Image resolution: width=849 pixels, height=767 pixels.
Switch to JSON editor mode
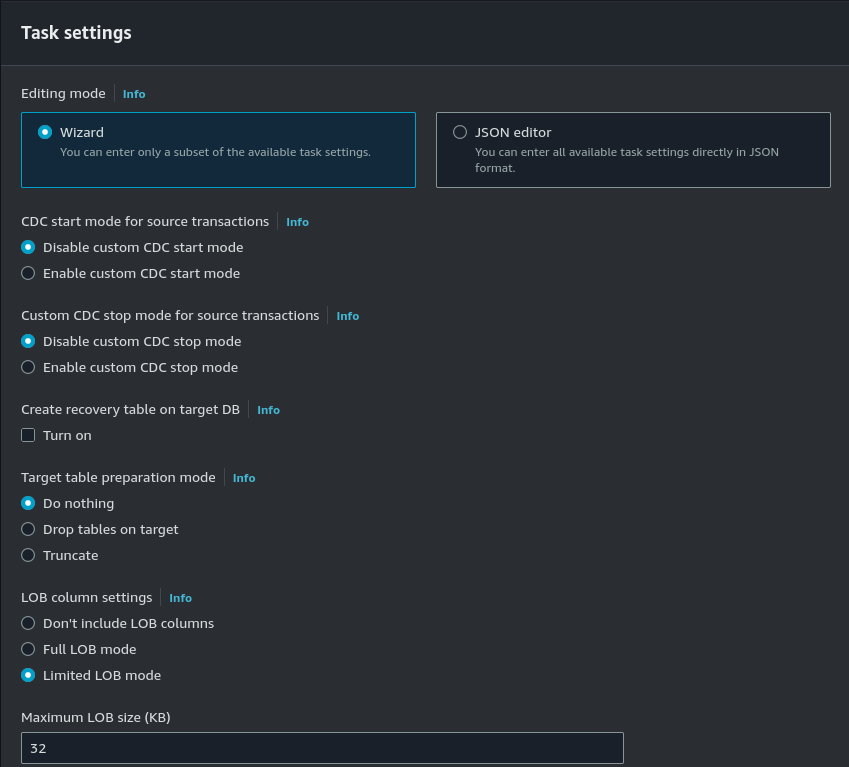pyautogui.click(x=460, y=132)
